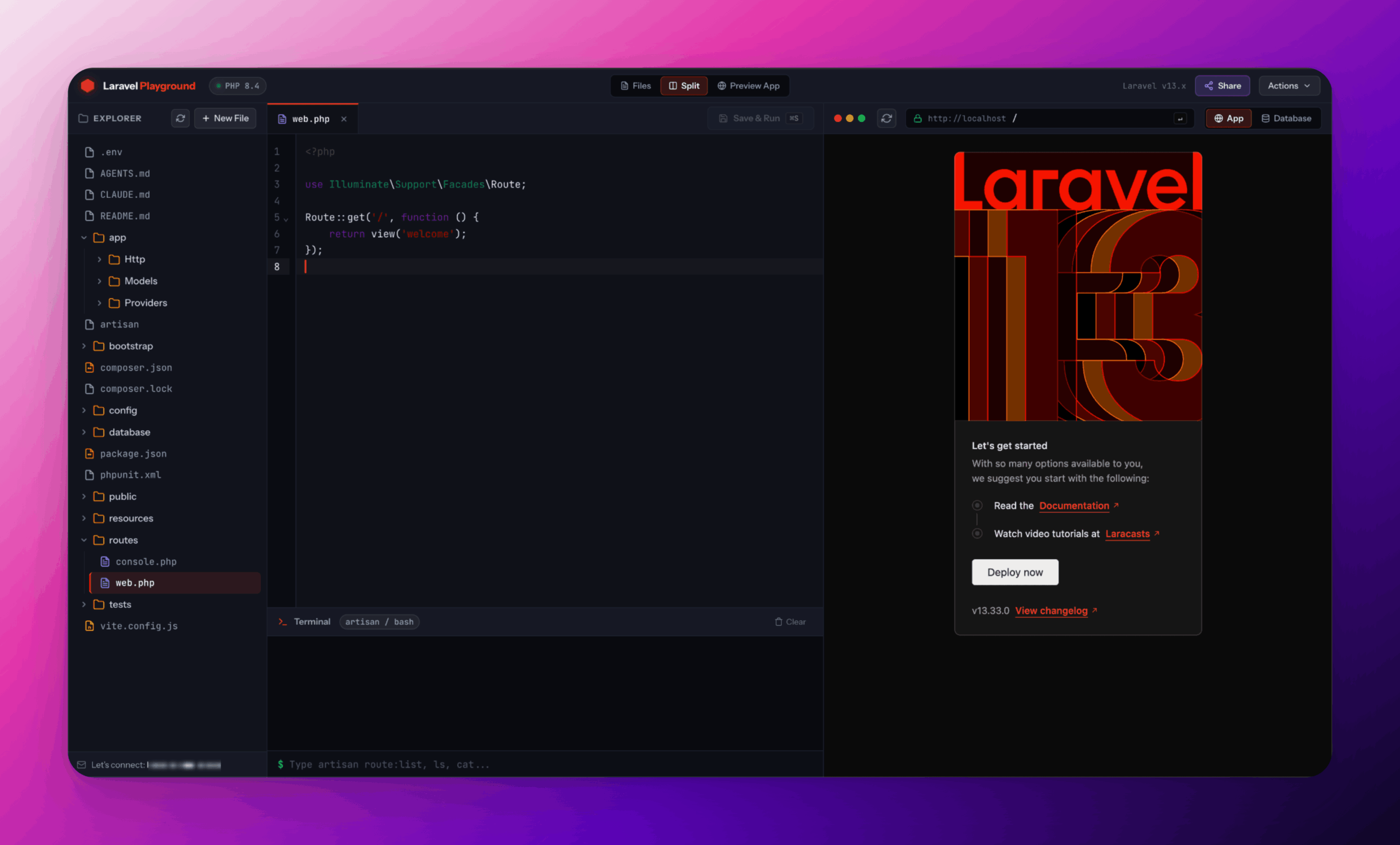Click the green traffic light dot
The image size is (1400, 845).
(x=861, y=118)
